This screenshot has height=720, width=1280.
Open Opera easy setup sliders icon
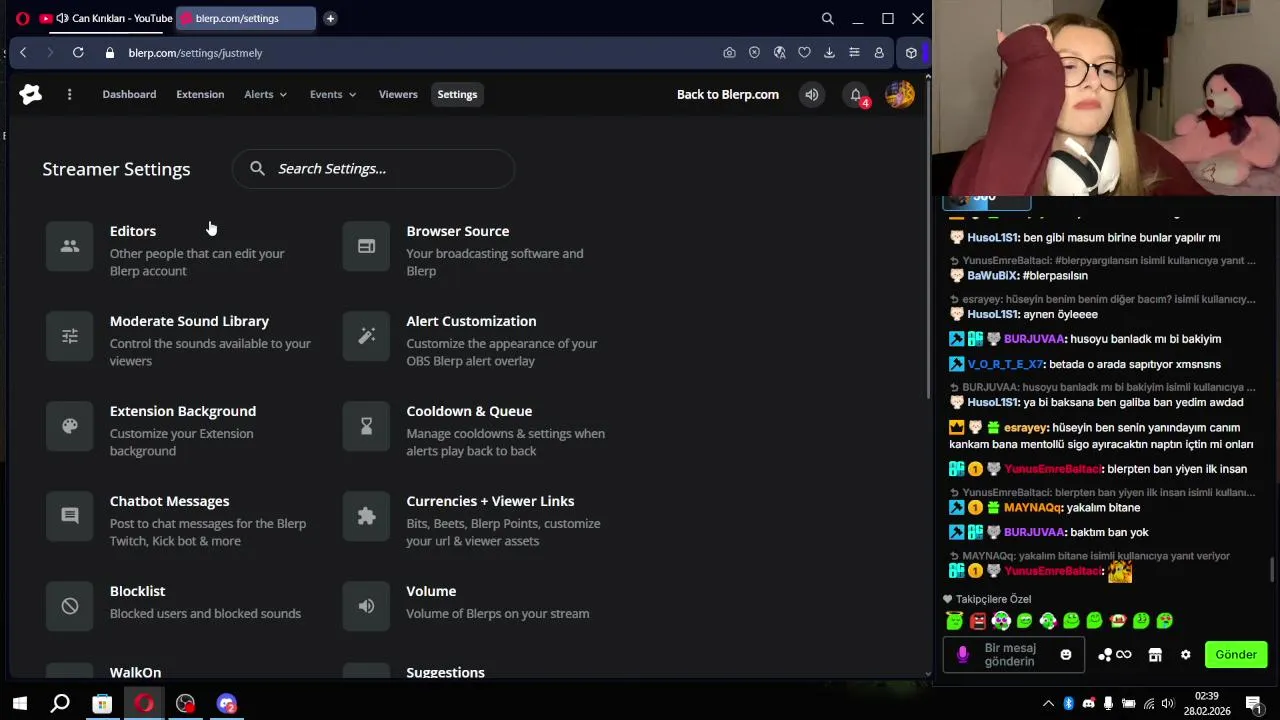pos(854,53)
